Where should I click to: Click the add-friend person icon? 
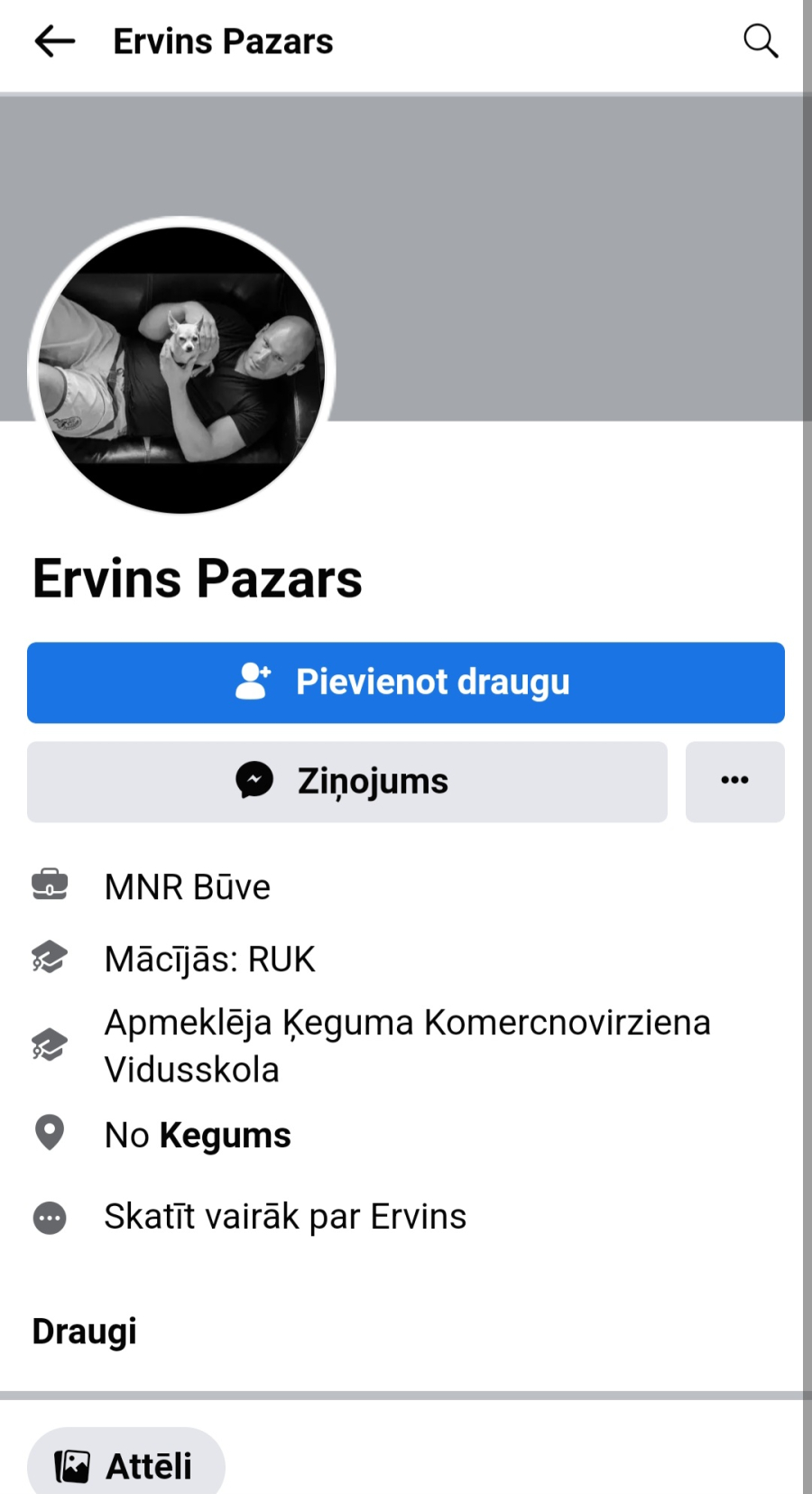coord(253,682)
